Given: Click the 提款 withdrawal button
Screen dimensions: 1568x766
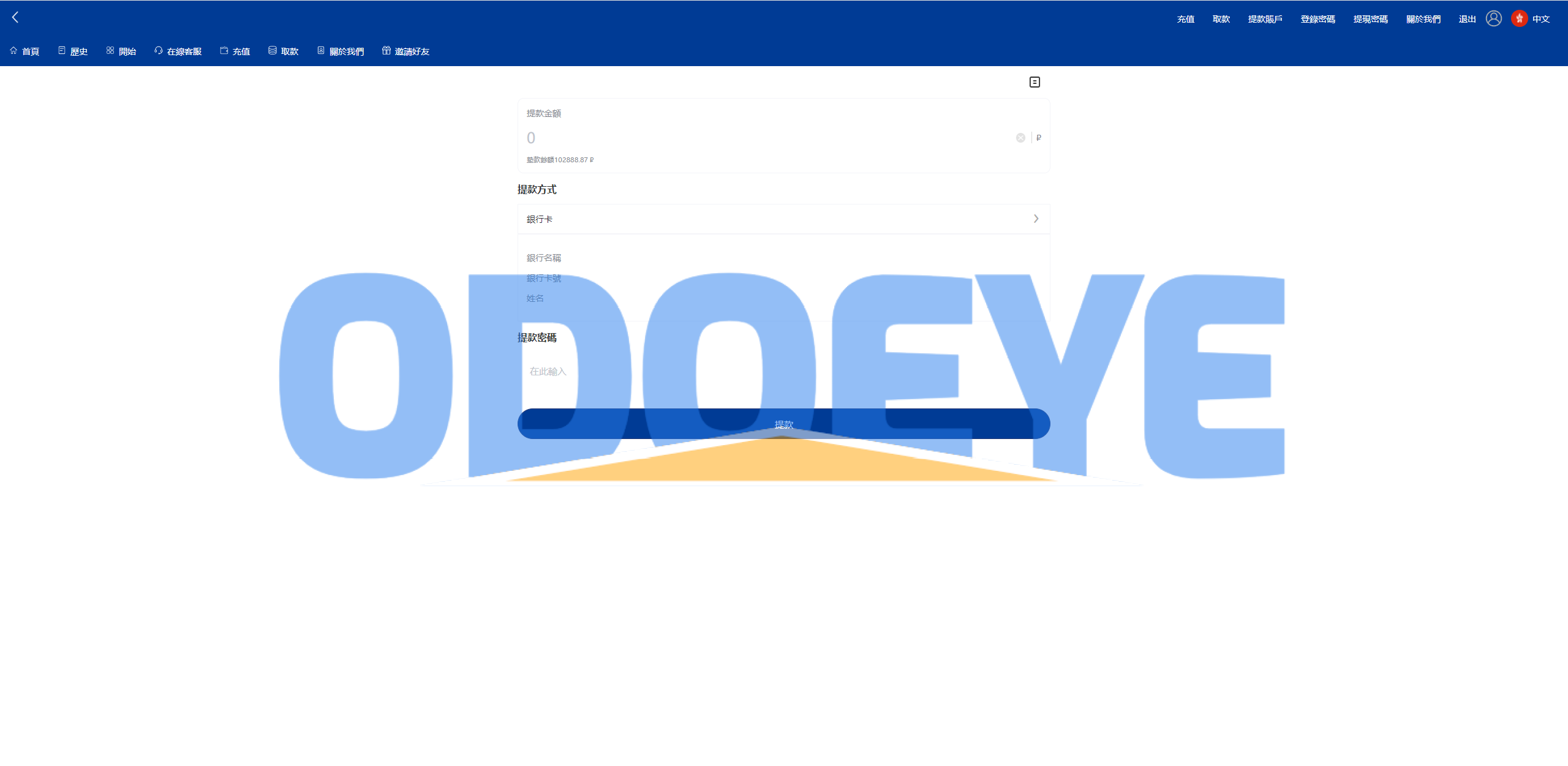Looking at the screenshot, I should pyautogui.click(x=783, y=424).
